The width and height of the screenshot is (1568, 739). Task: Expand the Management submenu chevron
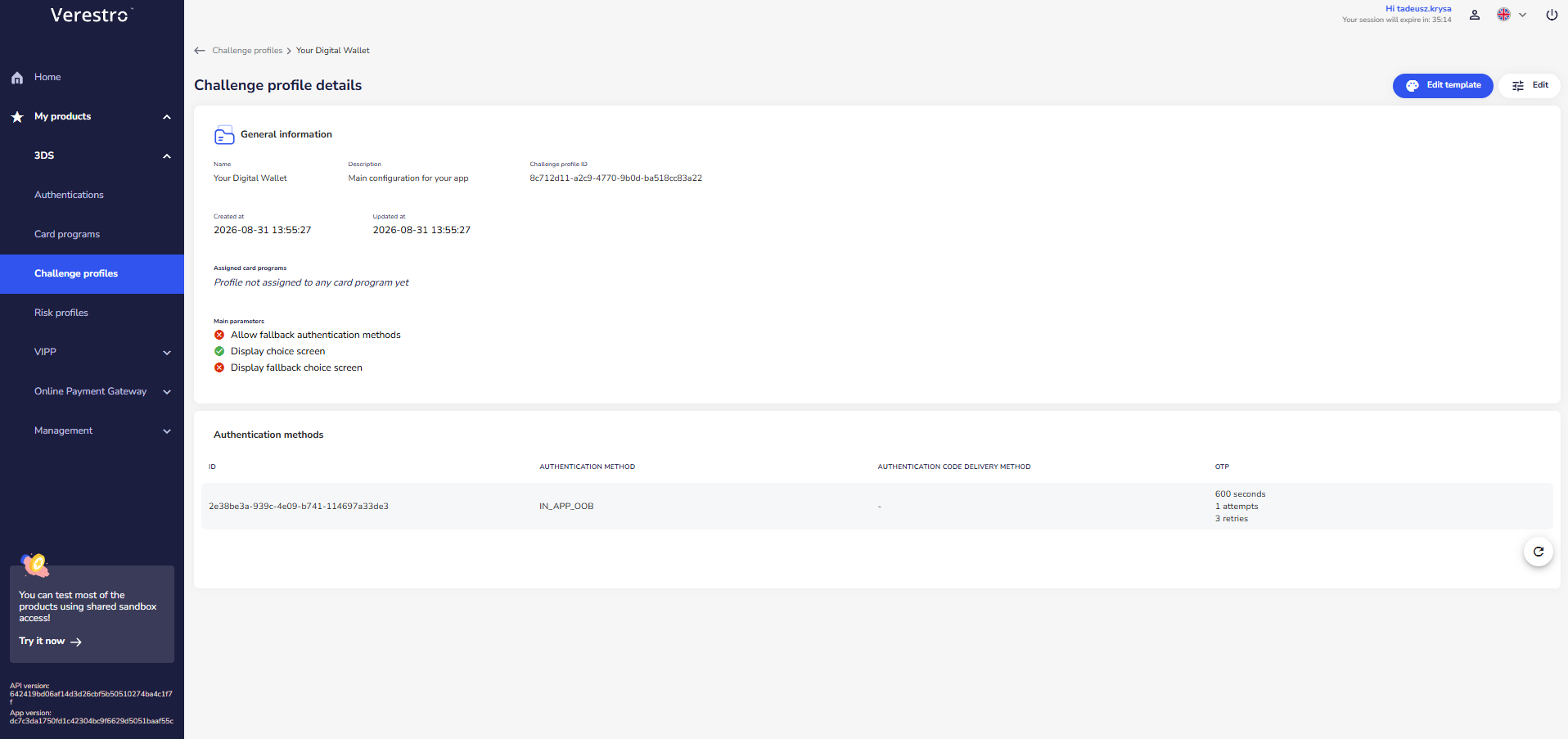167,431
